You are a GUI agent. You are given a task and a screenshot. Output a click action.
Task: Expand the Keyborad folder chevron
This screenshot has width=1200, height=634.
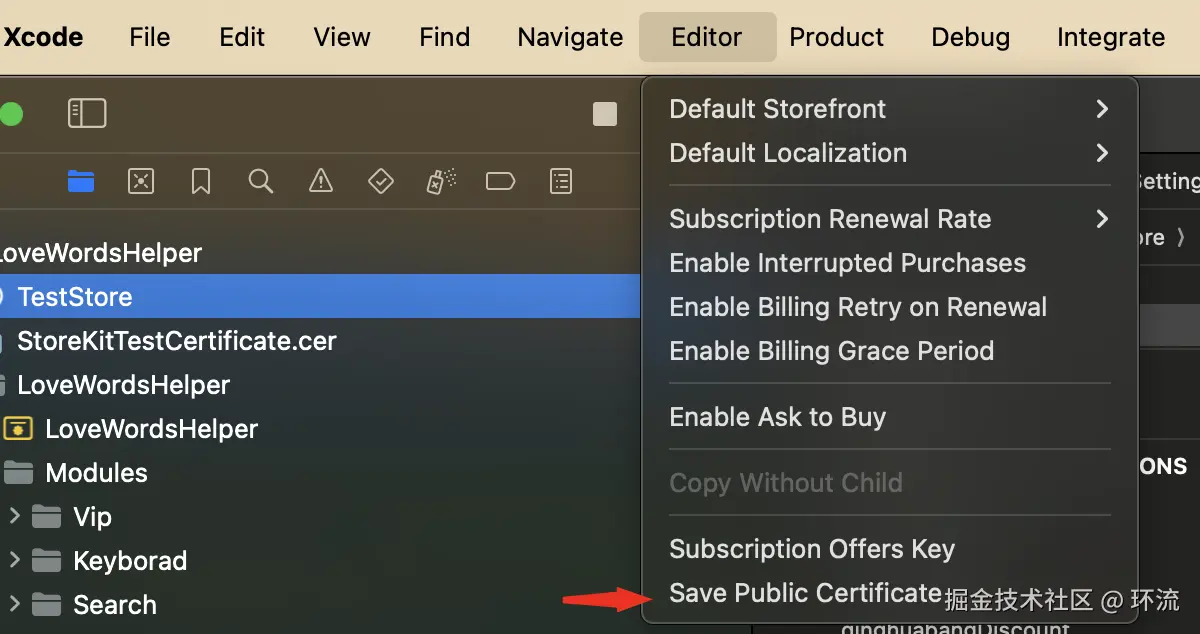(14, 560)
